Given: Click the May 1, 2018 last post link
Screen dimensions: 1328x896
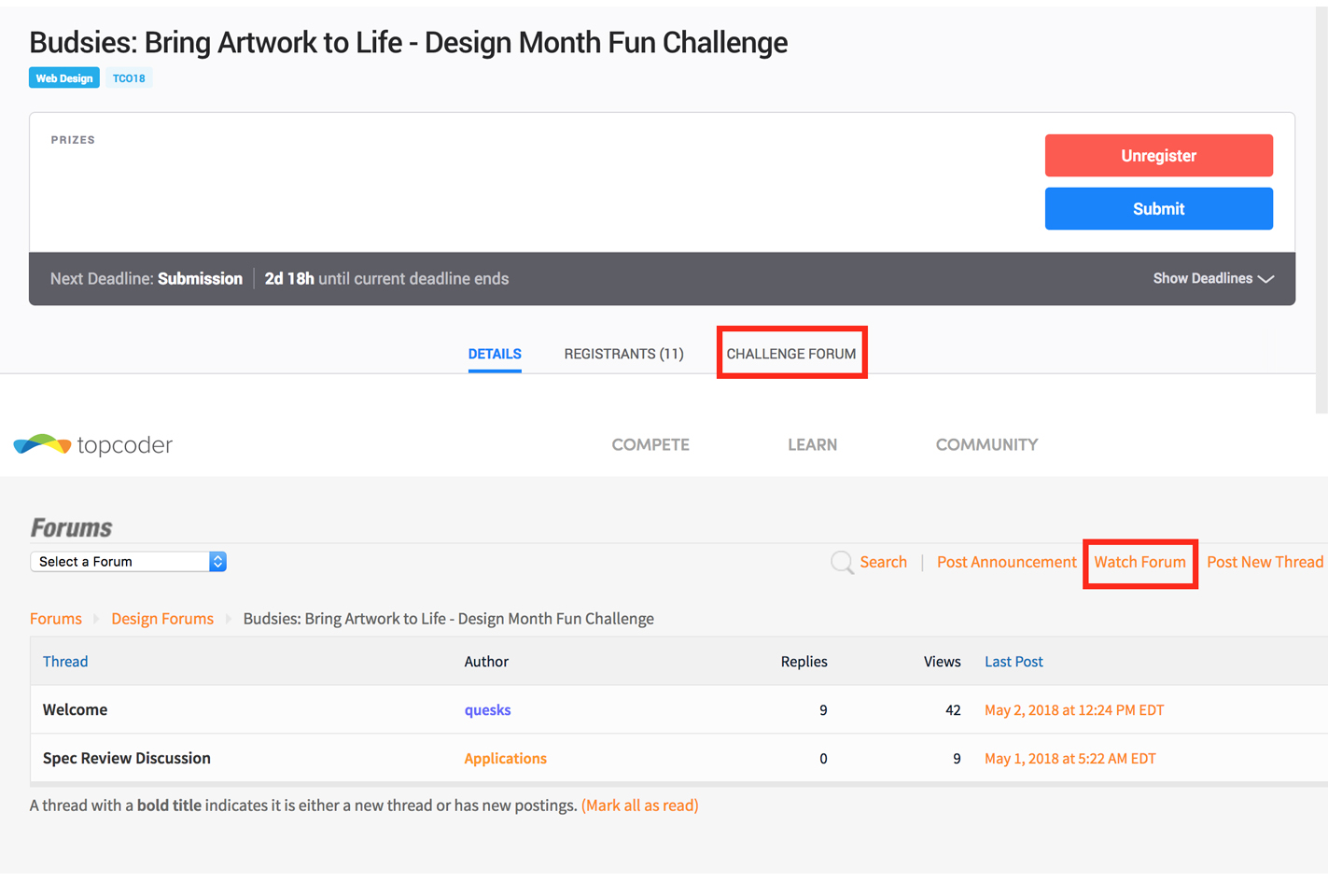Looking at the screenshot, I should pos(1070,759).
